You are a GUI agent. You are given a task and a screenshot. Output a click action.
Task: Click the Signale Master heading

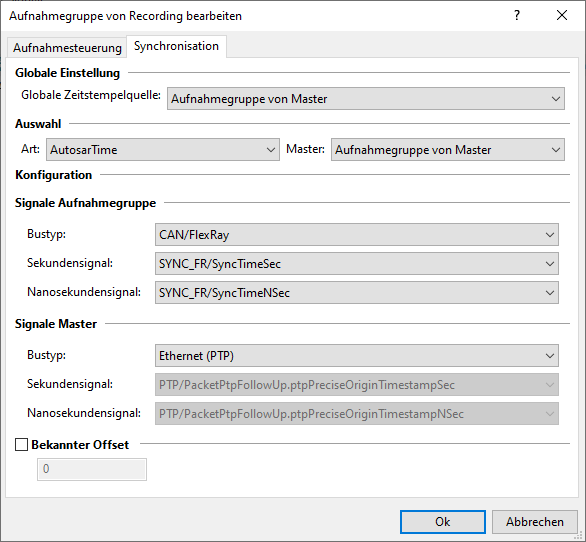[56, 324]
